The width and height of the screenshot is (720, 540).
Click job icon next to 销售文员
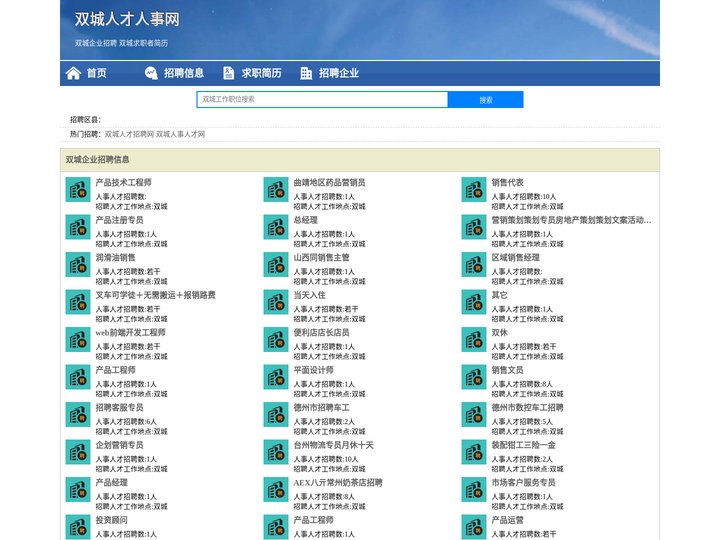[474, 377]
